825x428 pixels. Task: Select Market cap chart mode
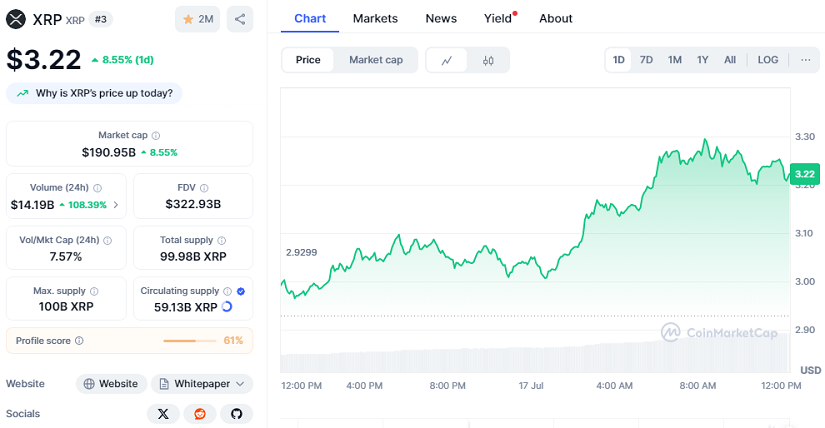pyautogui.click(x=376, y=60)
